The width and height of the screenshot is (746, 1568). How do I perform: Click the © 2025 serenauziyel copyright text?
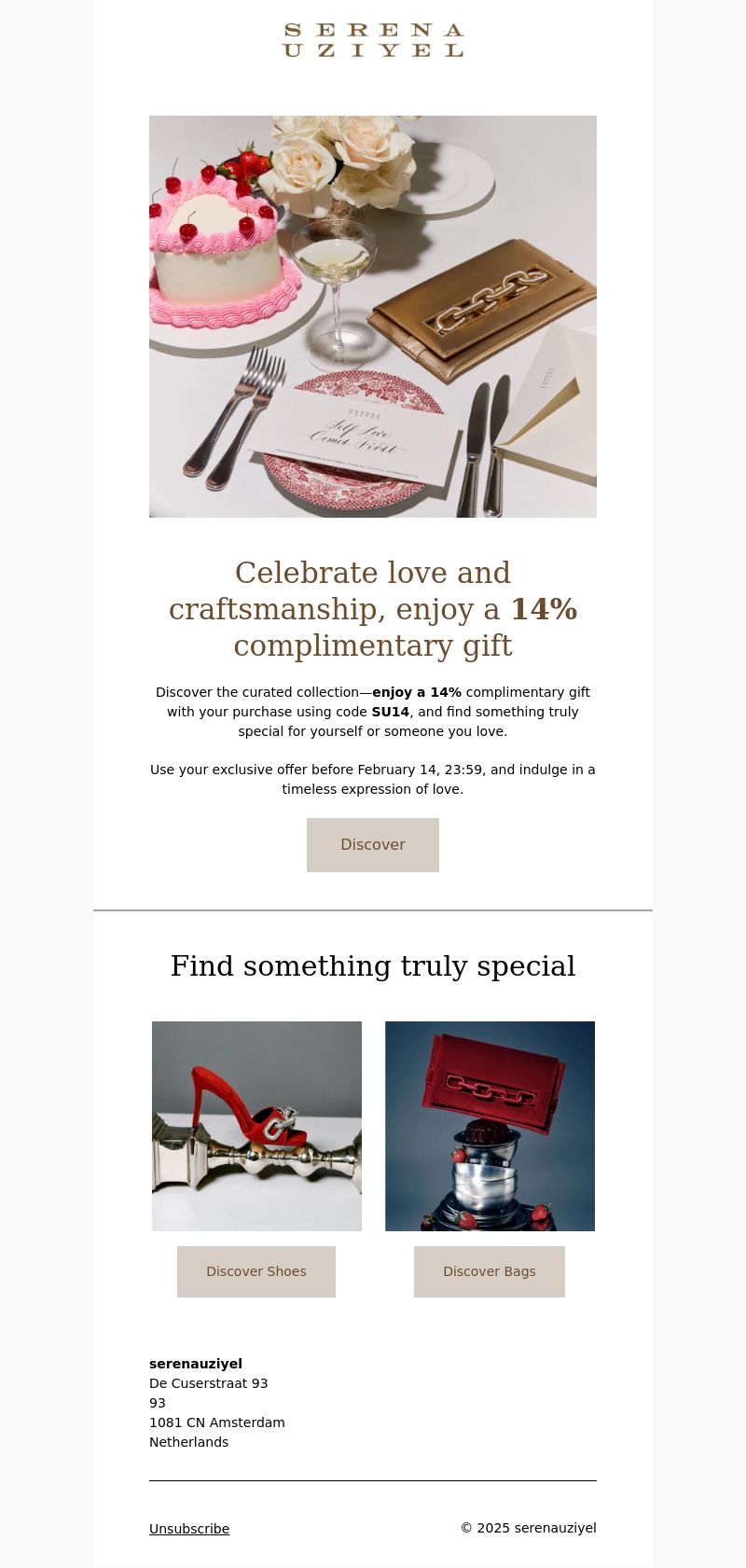(x=529, y=1528)
